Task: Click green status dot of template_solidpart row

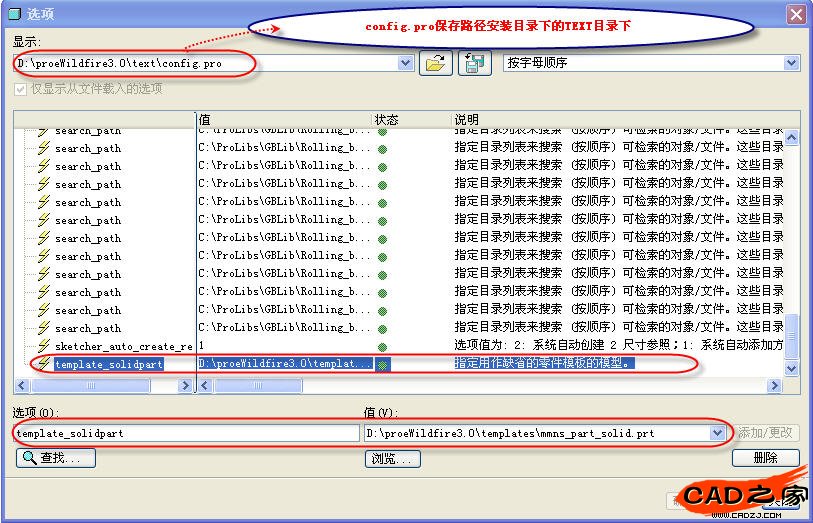Action: point(383,365)
